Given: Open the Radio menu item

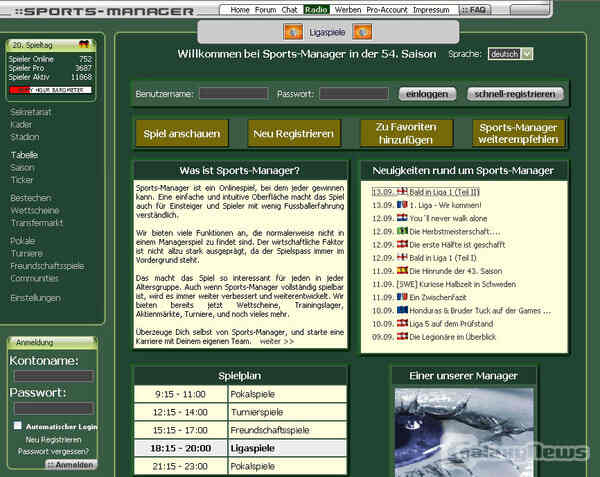Looking at the screenshot, I should [316, 9].
